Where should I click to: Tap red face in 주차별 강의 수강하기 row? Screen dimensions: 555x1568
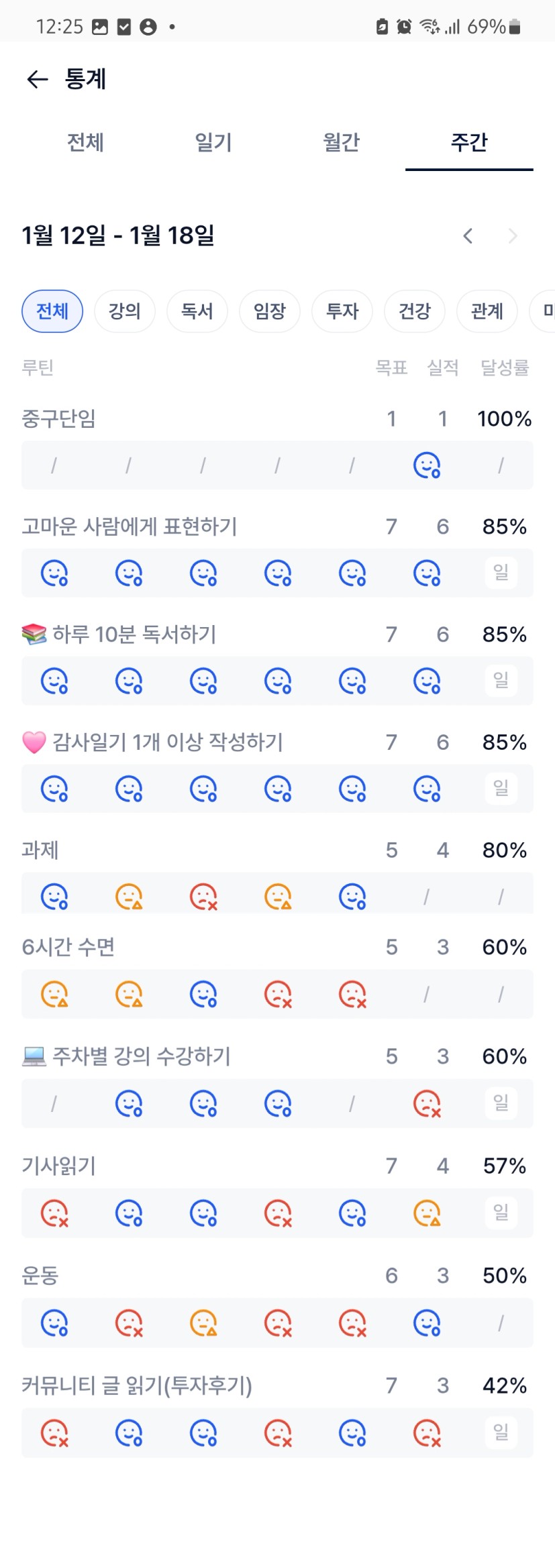tap(426, 1103)
